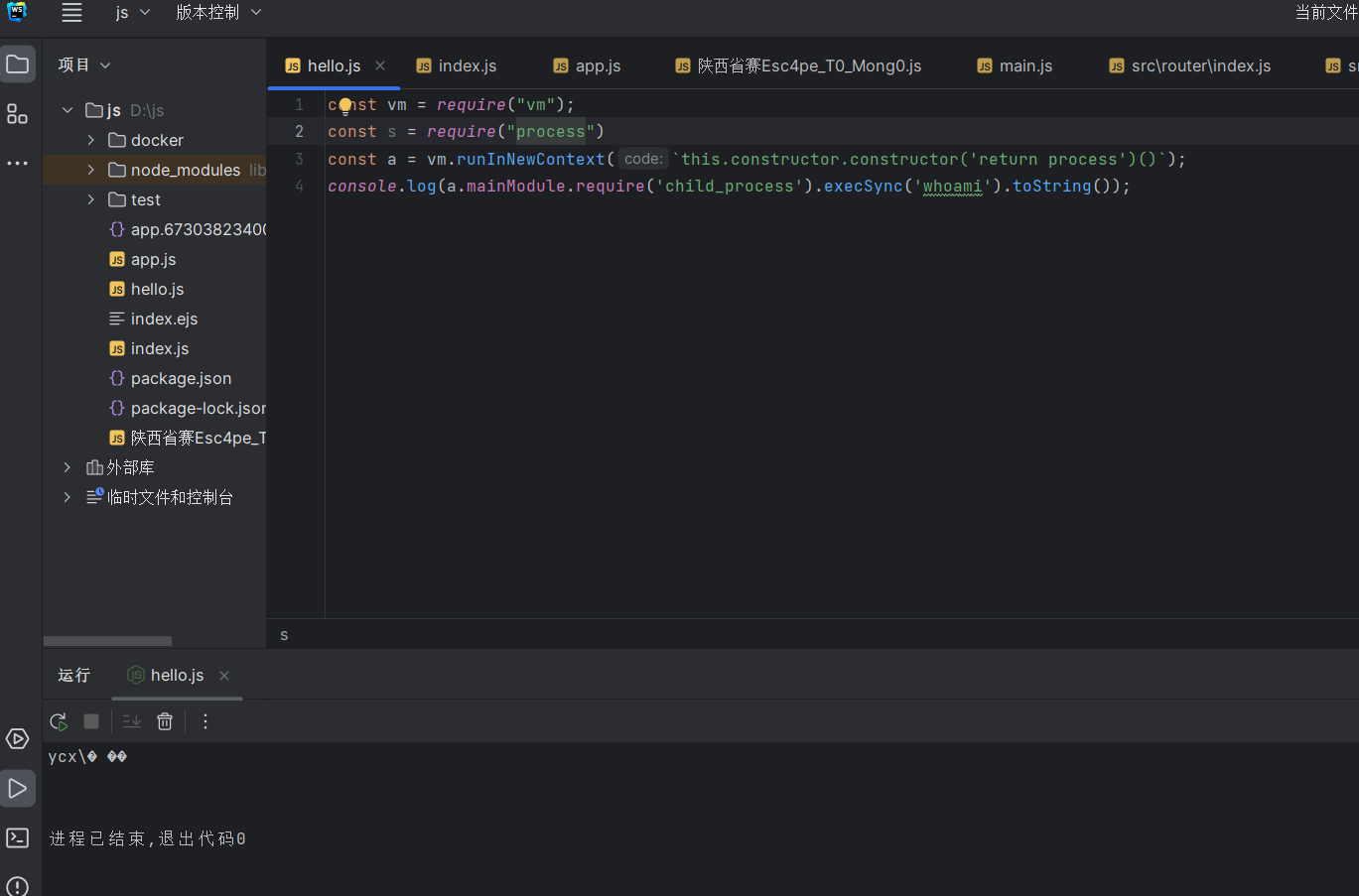The image size is (1359, 896).
Task: Open index.ejs from project tree
Action: click(x=155, y=319)
